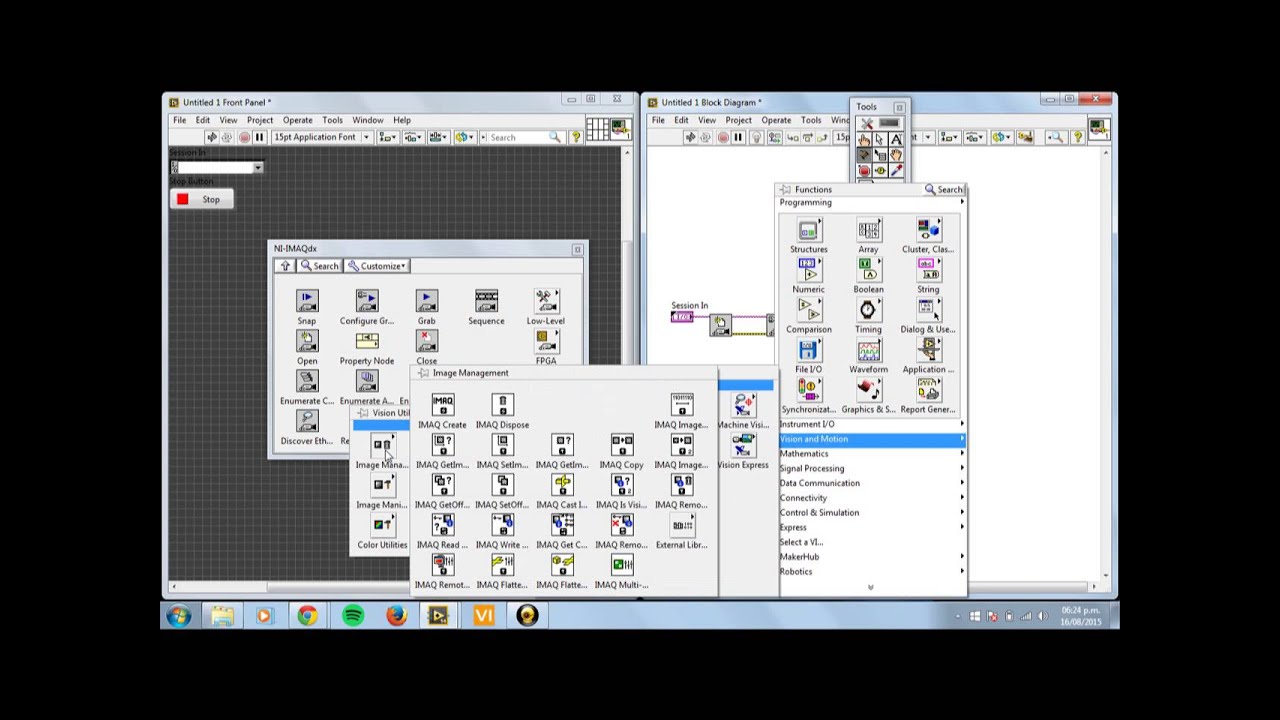This screenshot has width=1280, height=720.
Task: Open the Low-Level subpalette icon
Action: point(546,301)
